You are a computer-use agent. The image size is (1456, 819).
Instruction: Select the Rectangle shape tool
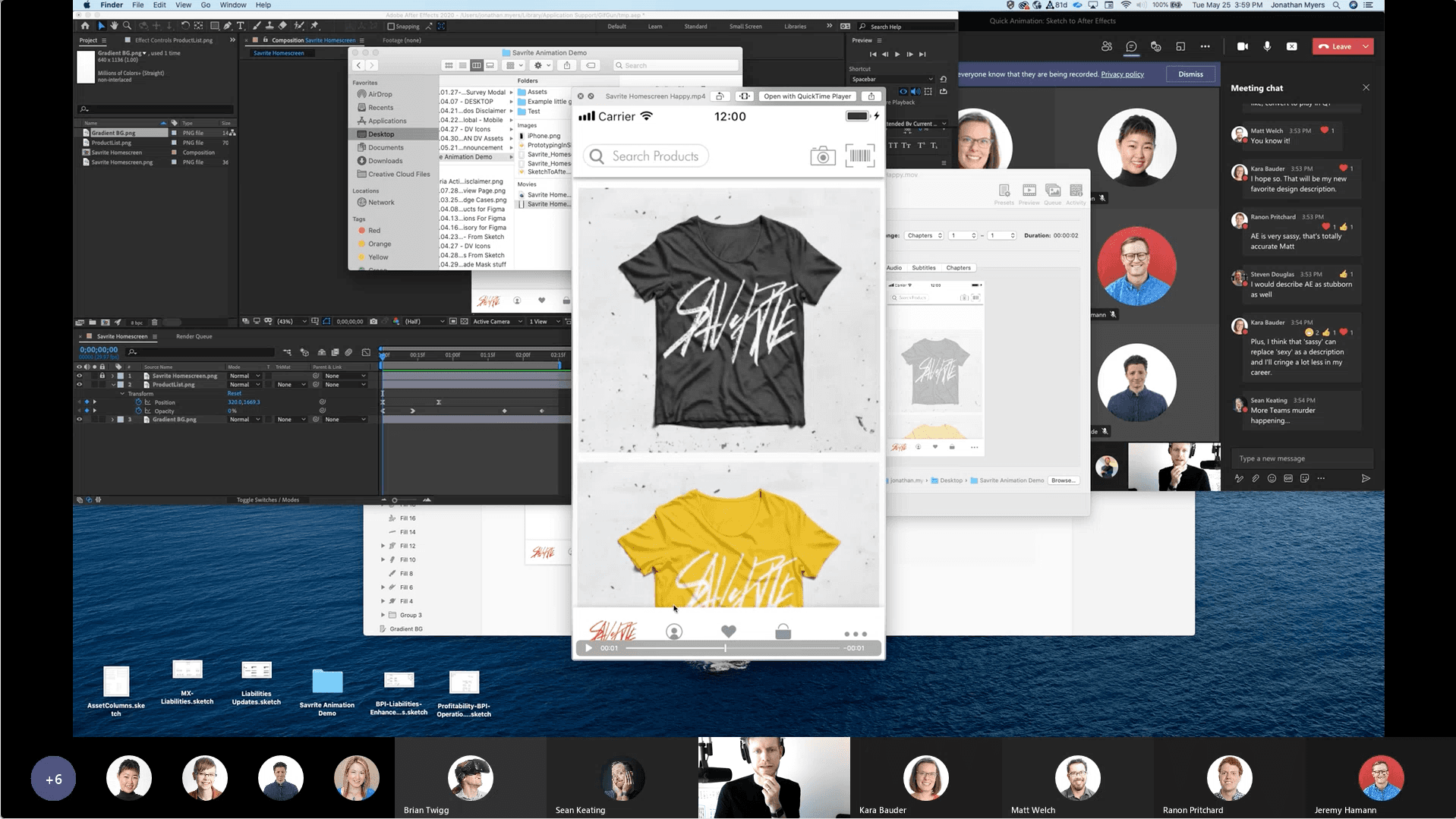coord(215,26)
